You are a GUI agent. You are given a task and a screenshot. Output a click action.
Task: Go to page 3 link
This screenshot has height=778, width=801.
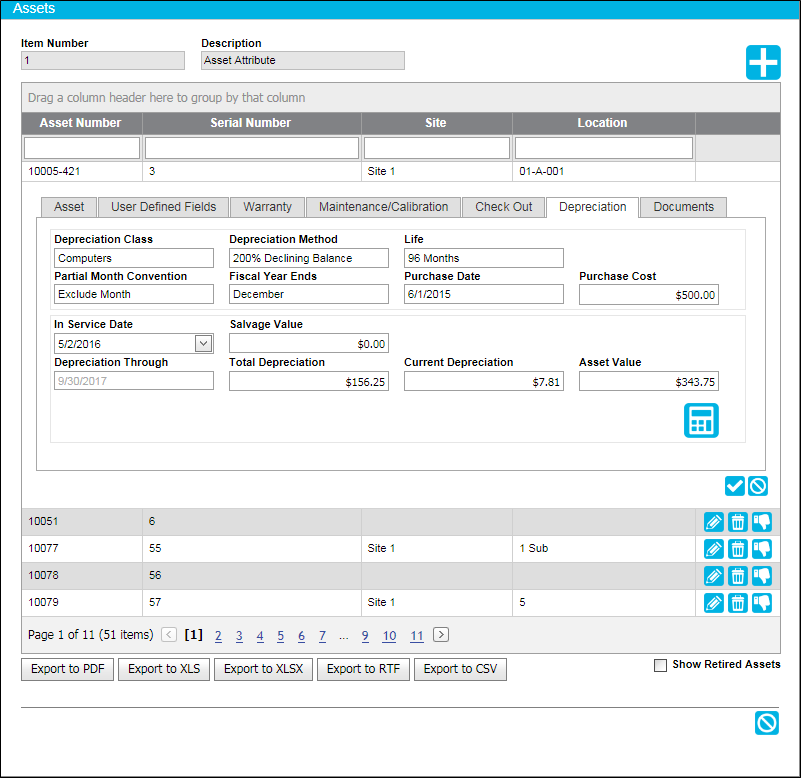point(239,635)
